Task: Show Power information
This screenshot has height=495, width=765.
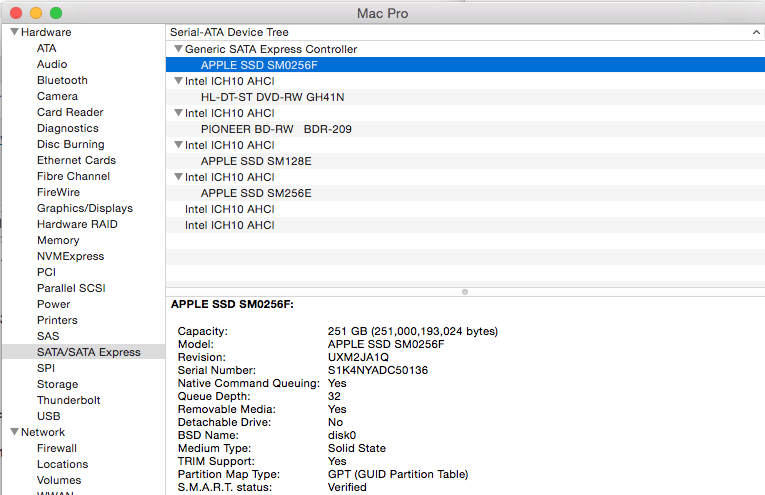Action: click(53, 304)
